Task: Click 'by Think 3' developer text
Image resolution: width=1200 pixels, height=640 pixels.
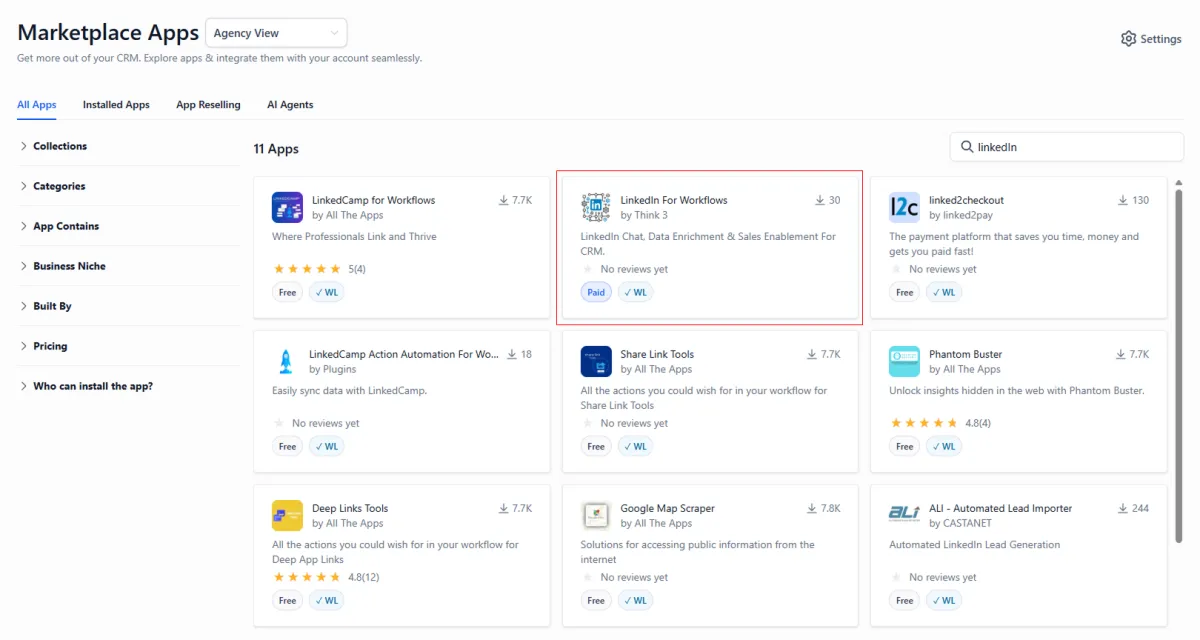Action: coord(644,215)
